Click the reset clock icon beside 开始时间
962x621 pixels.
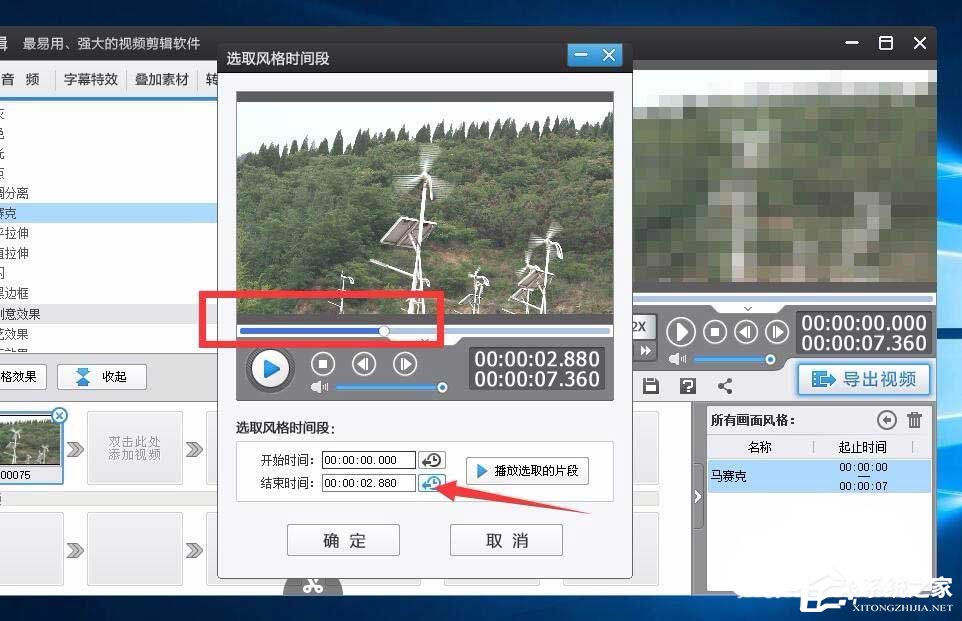432,459
